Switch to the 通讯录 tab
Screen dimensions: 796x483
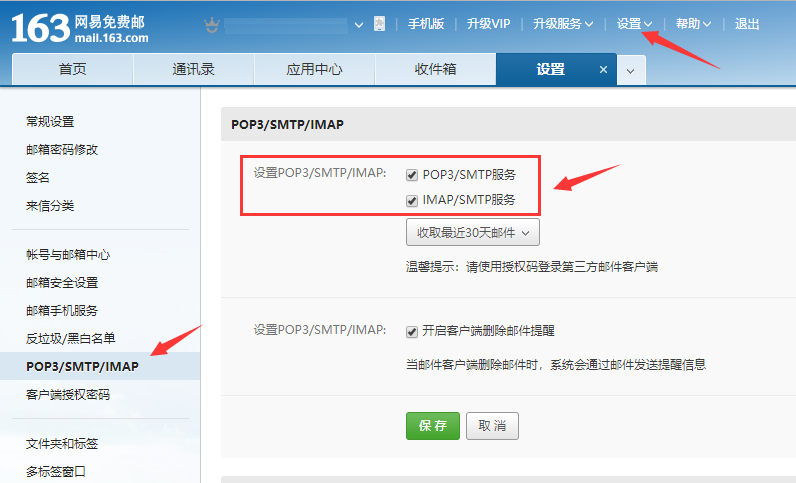pyautogui.click(x=193, y=70)
